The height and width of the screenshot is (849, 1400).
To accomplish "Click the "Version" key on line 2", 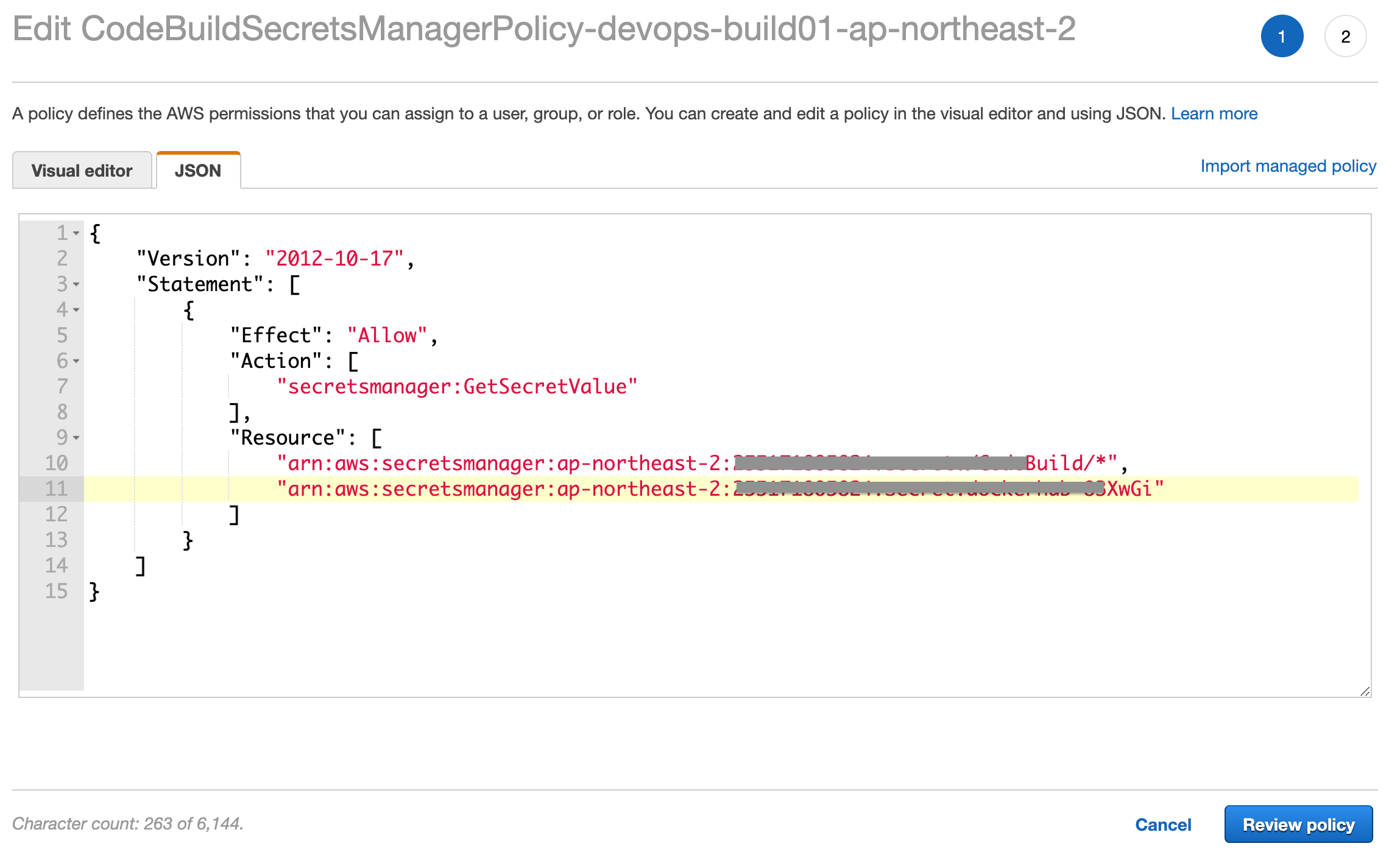I will pyautogui.click(x=188, y=259).
